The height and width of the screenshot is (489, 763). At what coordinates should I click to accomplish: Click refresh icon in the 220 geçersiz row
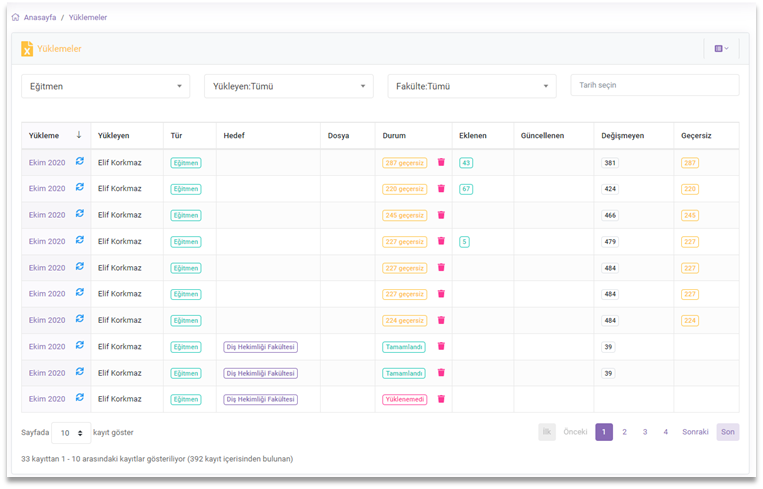(80, 187)
